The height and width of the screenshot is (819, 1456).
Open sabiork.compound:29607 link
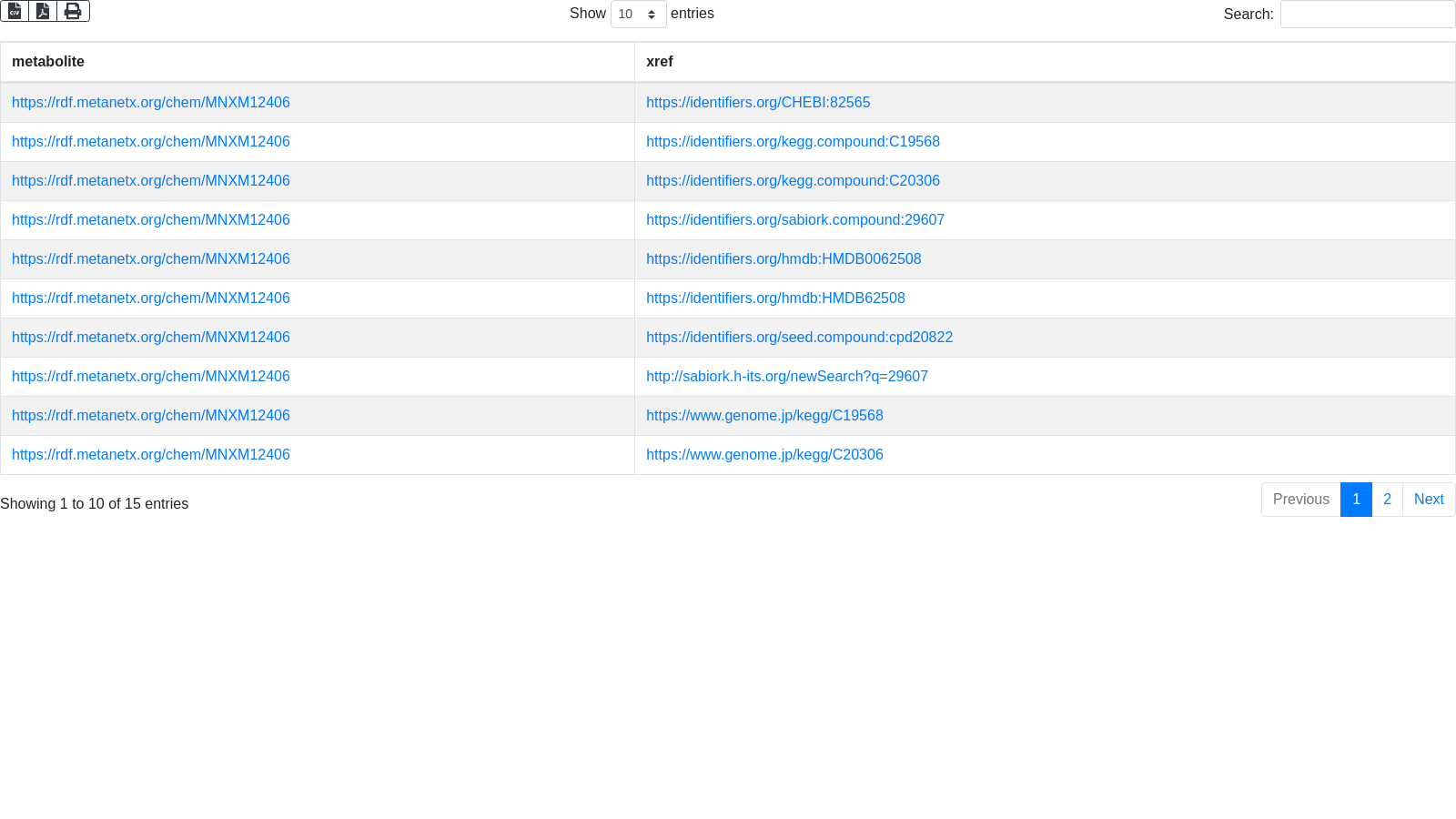[x=794, y=220]
